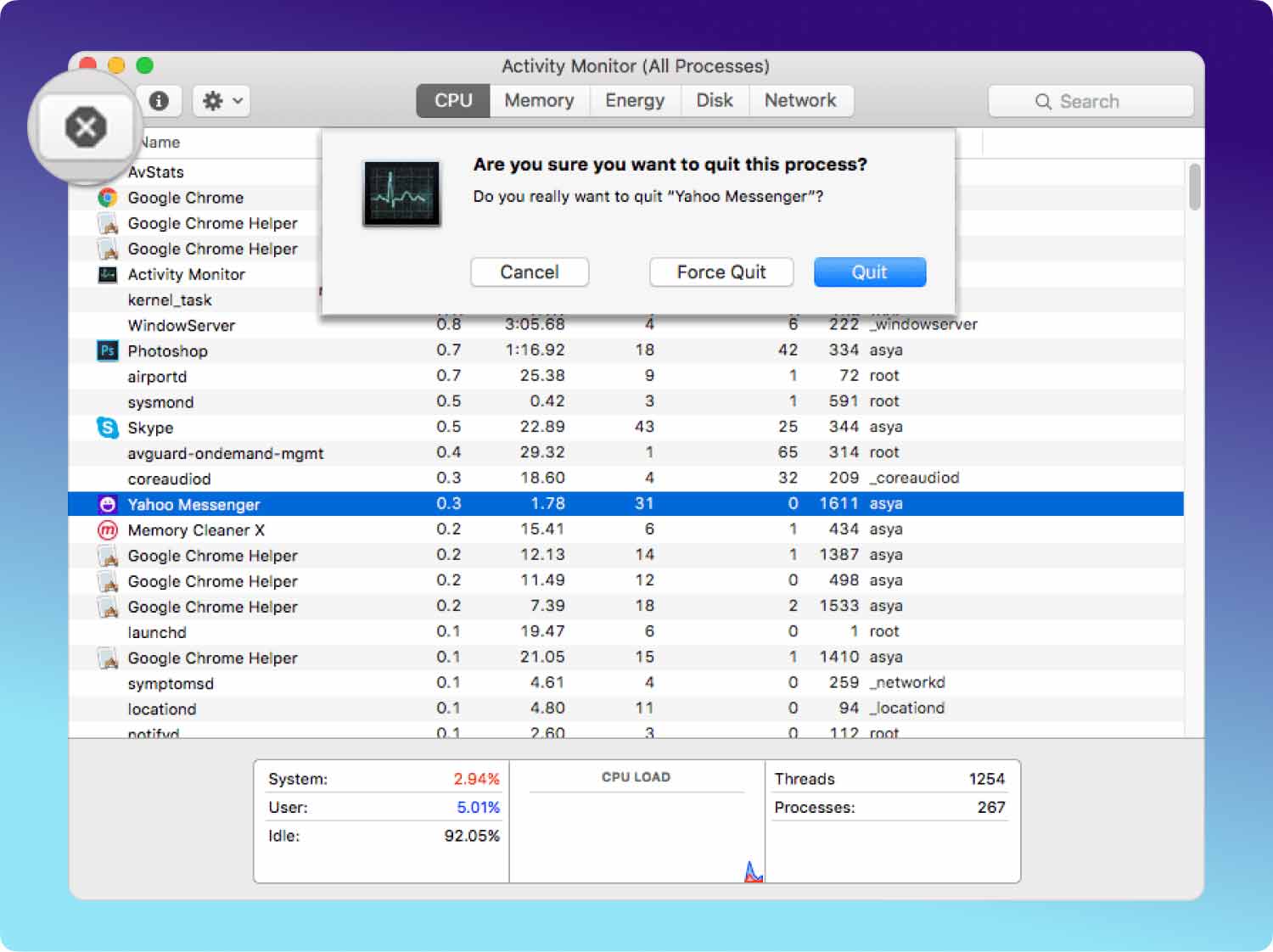Select the Photoshop Ps icon
The width and height of the screenshot is (1273, 952).
[108, 350]
